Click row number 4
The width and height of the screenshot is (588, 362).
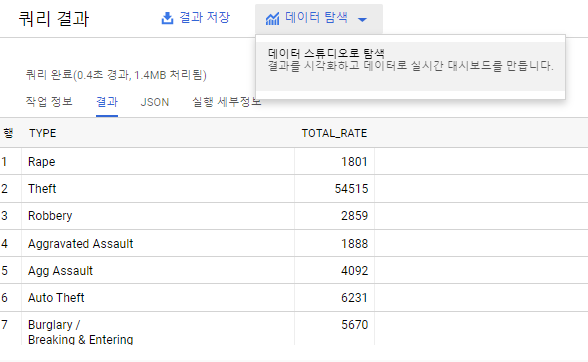(x=4, y=244)
